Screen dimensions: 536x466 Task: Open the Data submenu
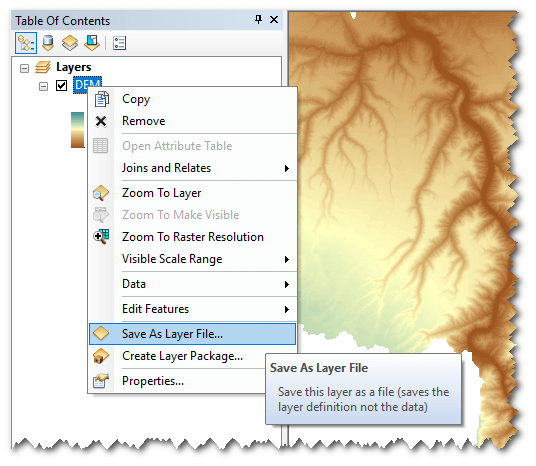click(192, 284)
